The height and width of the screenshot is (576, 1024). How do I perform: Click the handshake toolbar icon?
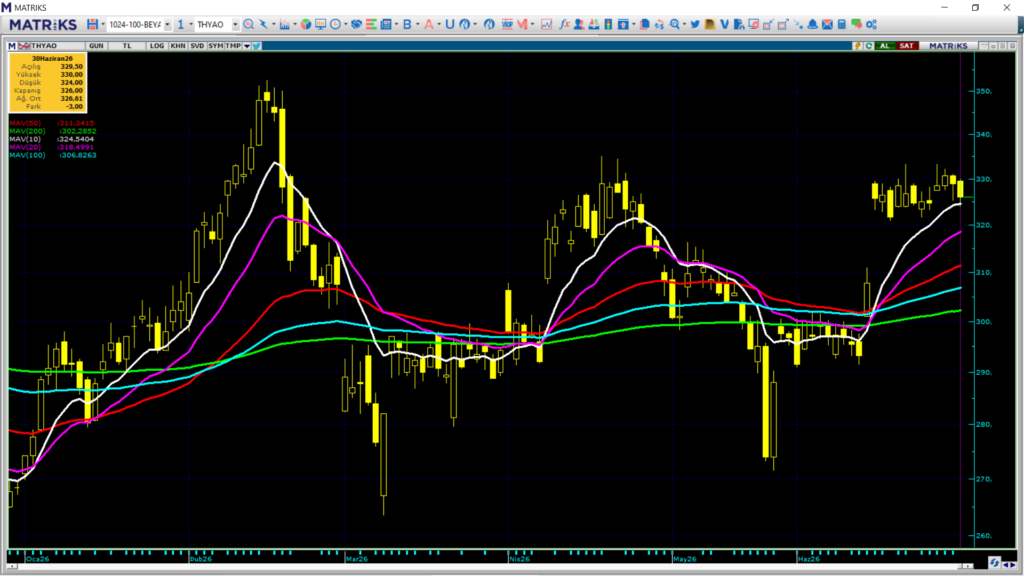pyautogui.click(x=356, y=24)
